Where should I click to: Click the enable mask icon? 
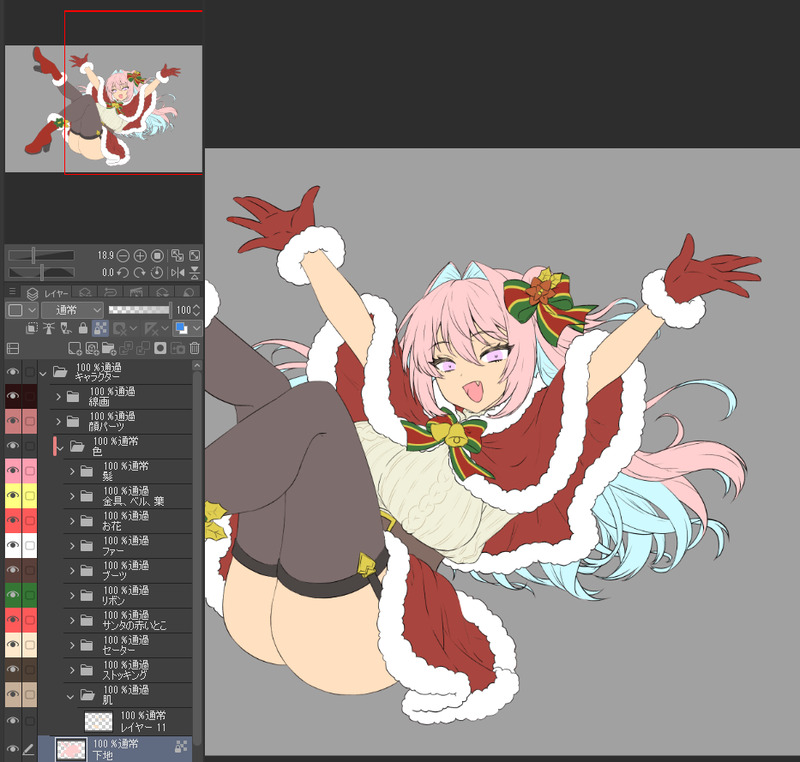click(x=119, y=328)
